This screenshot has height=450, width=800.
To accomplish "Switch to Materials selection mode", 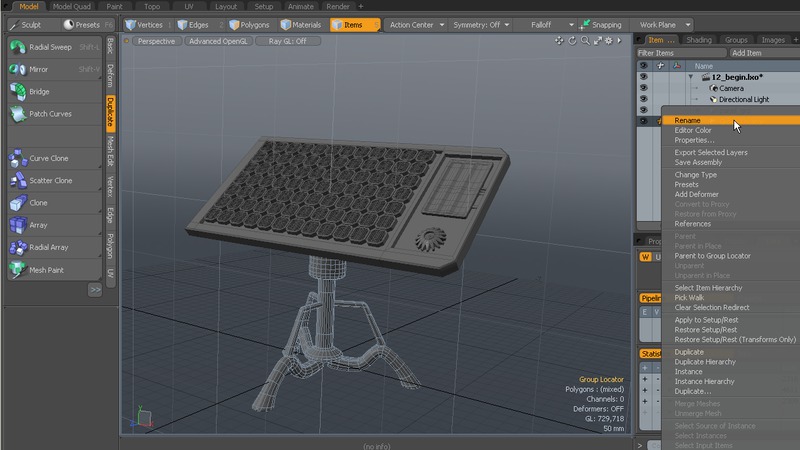I will tap(302, 24).
